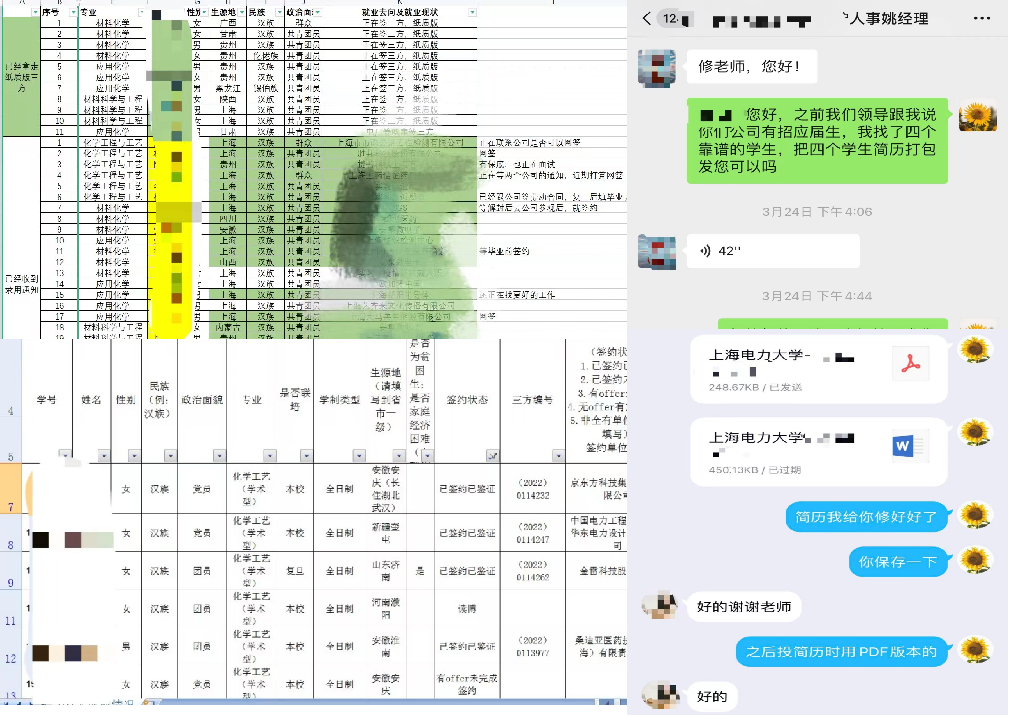Image resolution: width=1009 pixels, height=716 pixels.
Task: Open the 政治面貌 filter dropdown in bottom sheet
Action: [219, 455]
